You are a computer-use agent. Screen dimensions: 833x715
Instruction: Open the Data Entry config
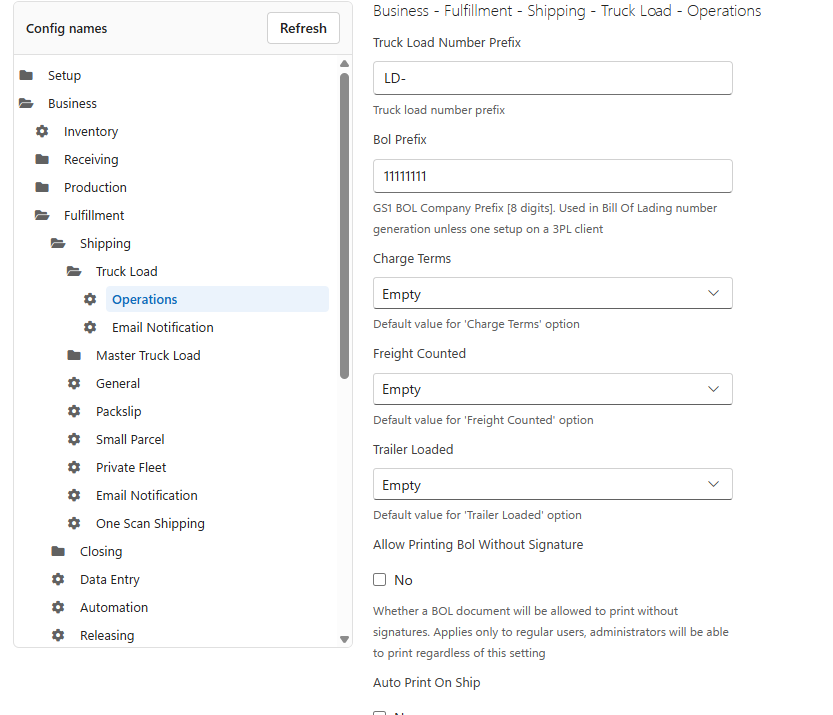(110, 580)
